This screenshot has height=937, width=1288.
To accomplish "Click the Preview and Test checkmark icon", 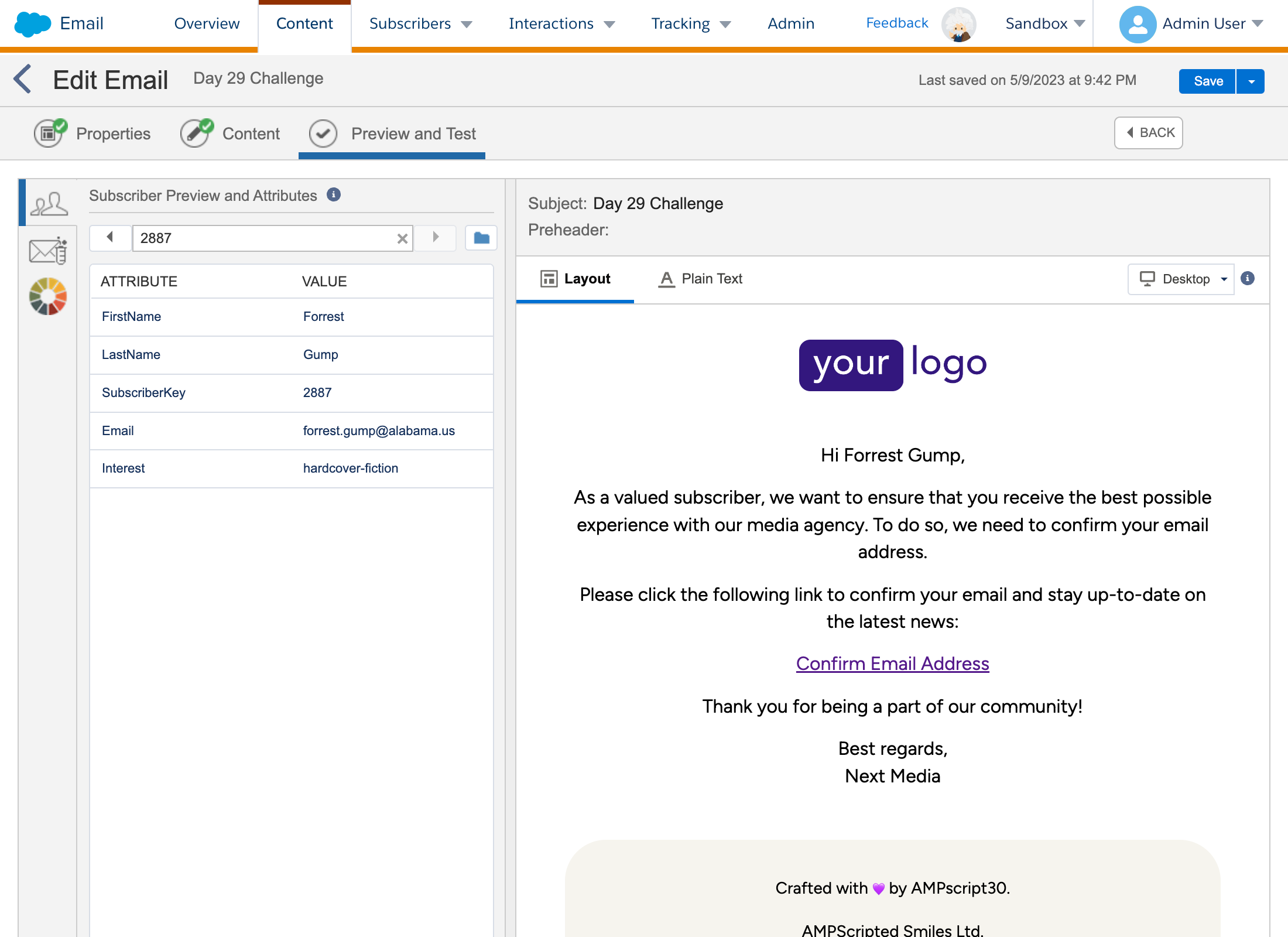I will pyautogui.click(x=323, y=134).
